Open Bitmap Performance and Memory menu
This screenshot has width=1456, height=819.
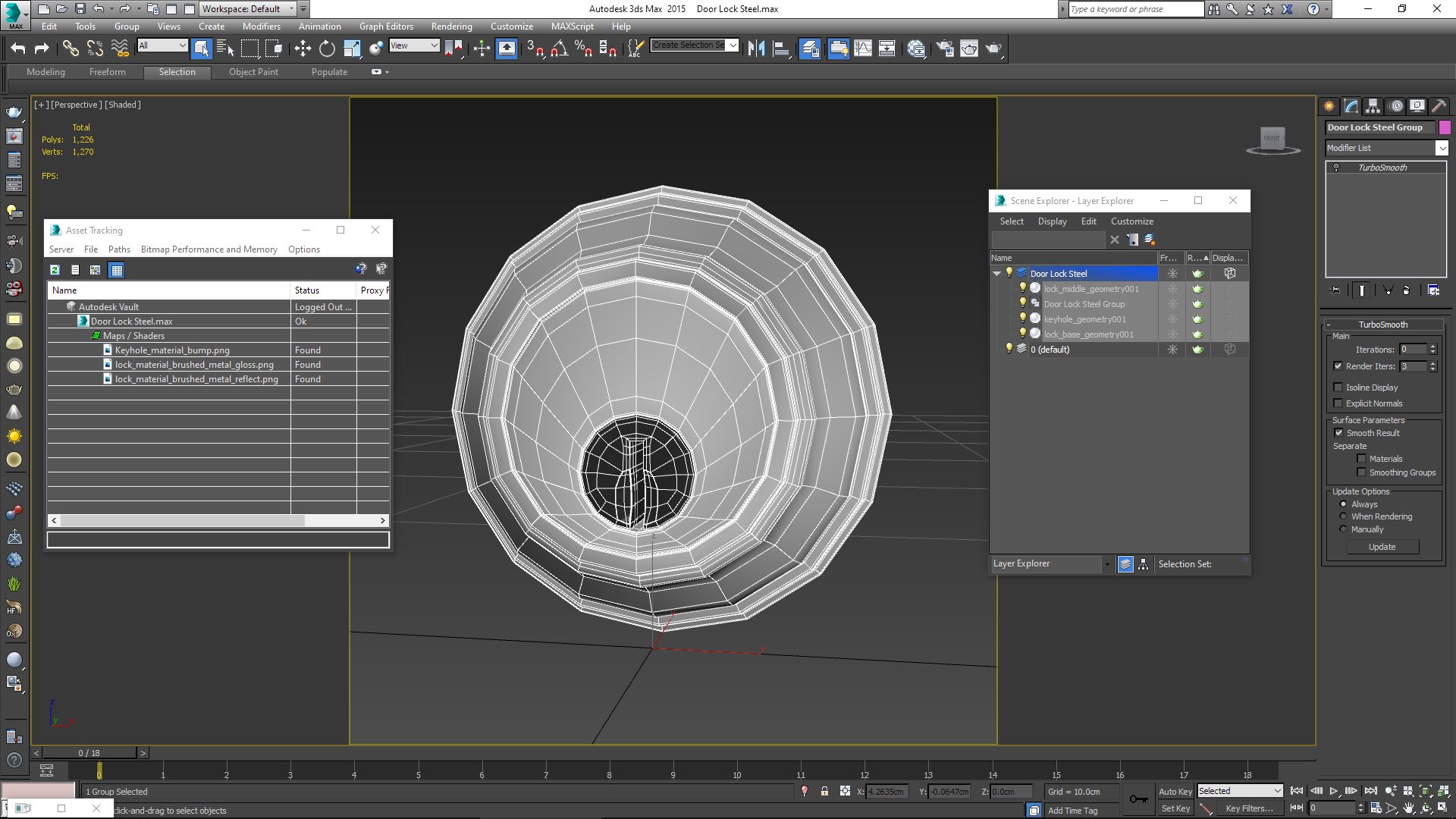click(x=209, y=249)
